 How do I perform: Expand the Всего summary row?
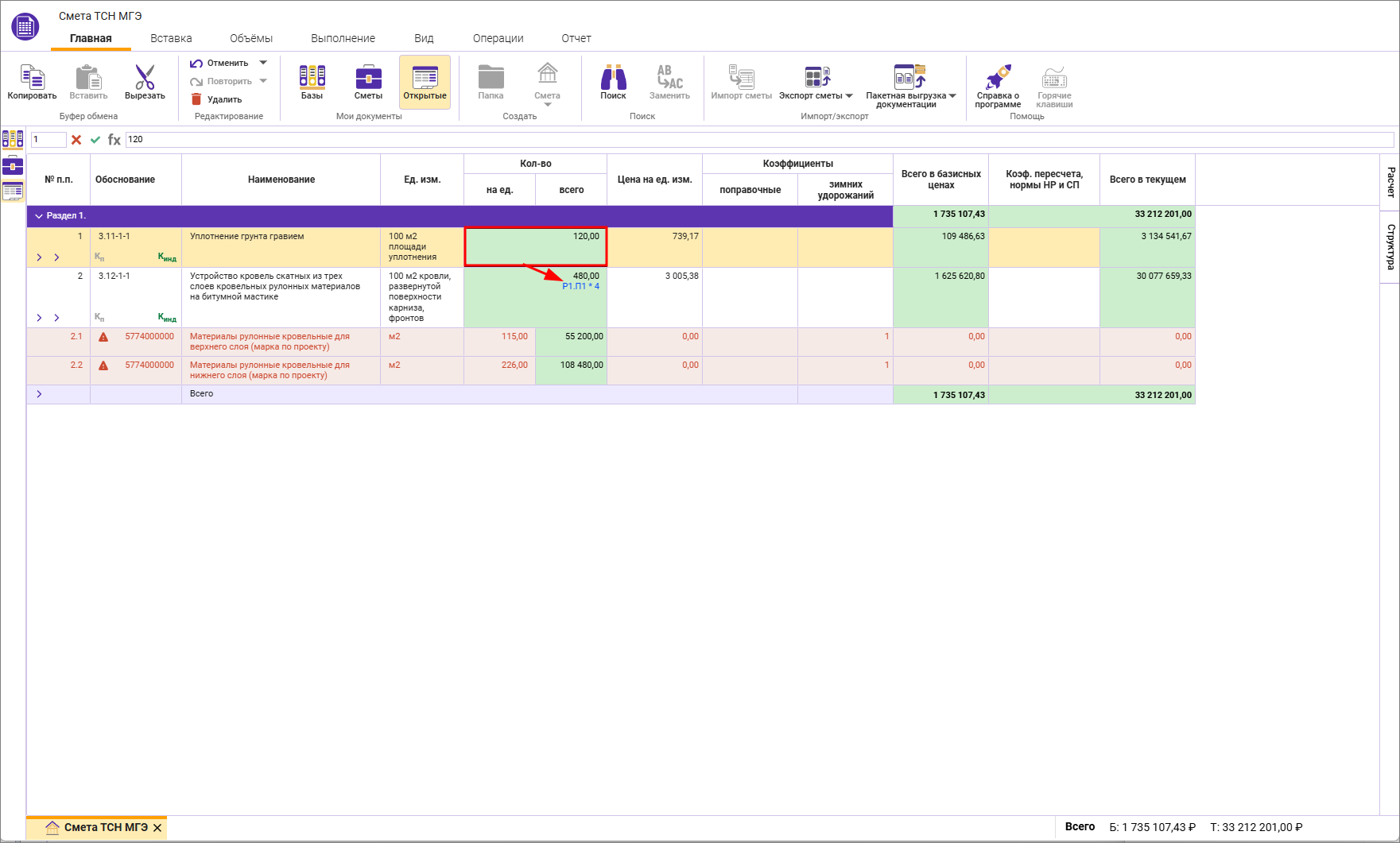(x=39, y=394)
